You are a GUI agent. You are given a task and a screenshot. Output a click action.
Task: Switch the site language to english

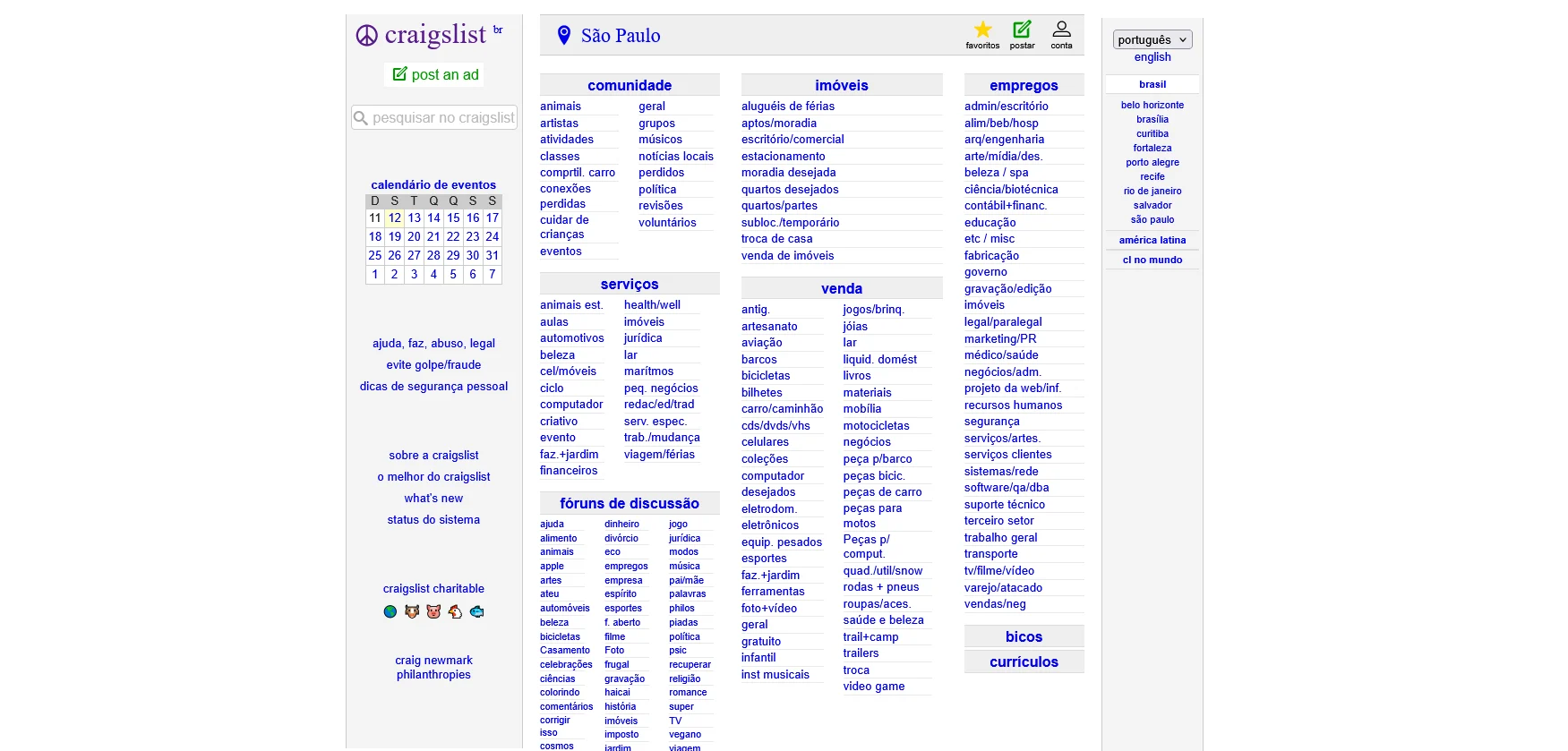click(1152, 57)
